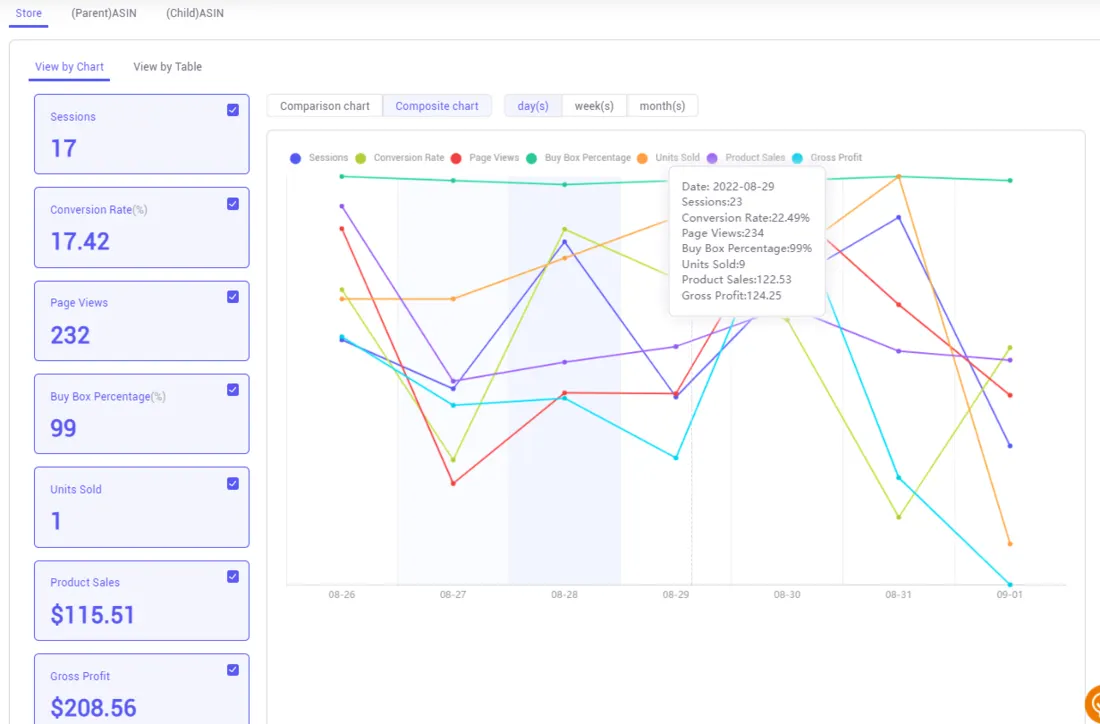Viewport: 1100px width, 724px height.
Task: Uncheck the Sessions metric card checkbox
Action: tap(232, 110)
